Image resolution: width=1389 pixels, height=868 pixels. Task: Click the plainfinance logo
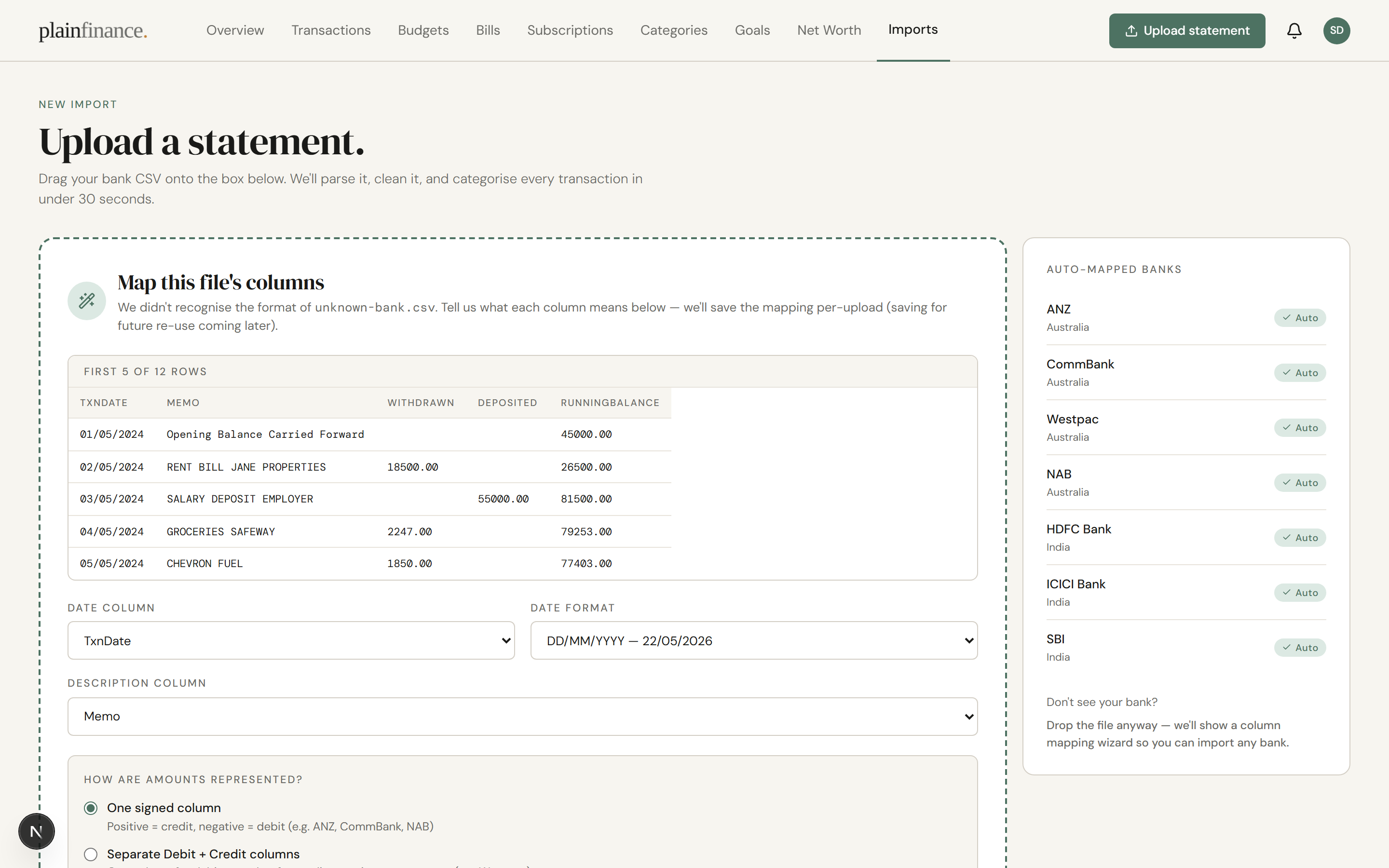93,30
